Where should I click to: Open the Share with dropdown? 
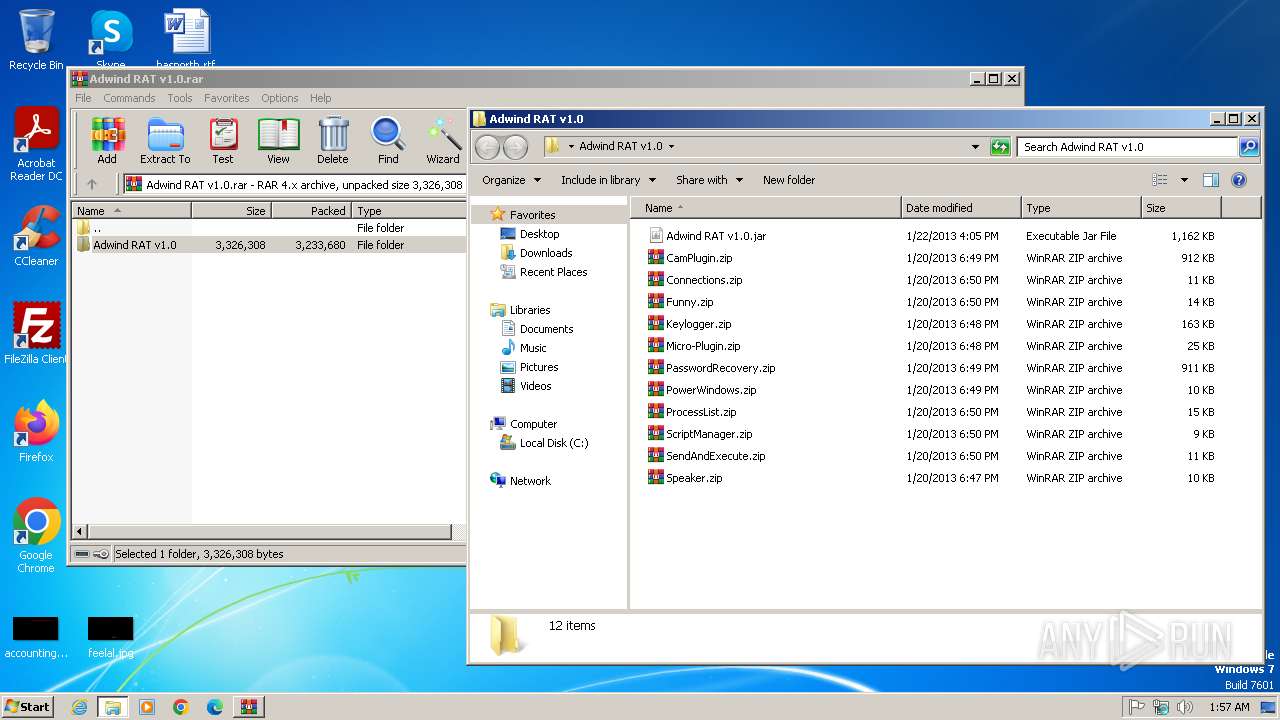[x=709, y=180]
